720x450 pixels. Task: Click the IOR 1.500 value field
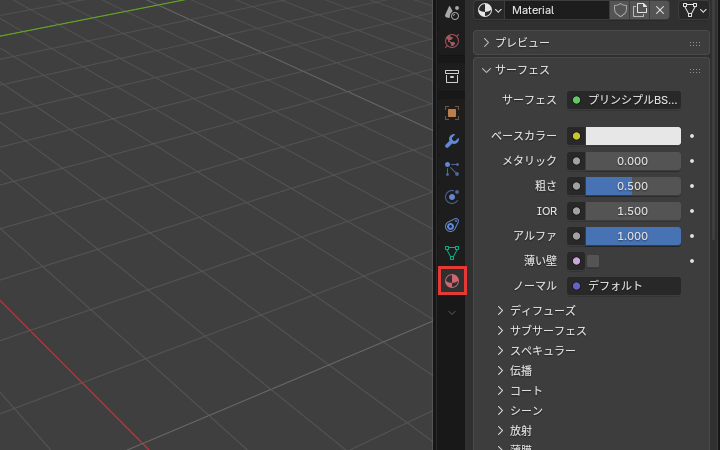633,211
